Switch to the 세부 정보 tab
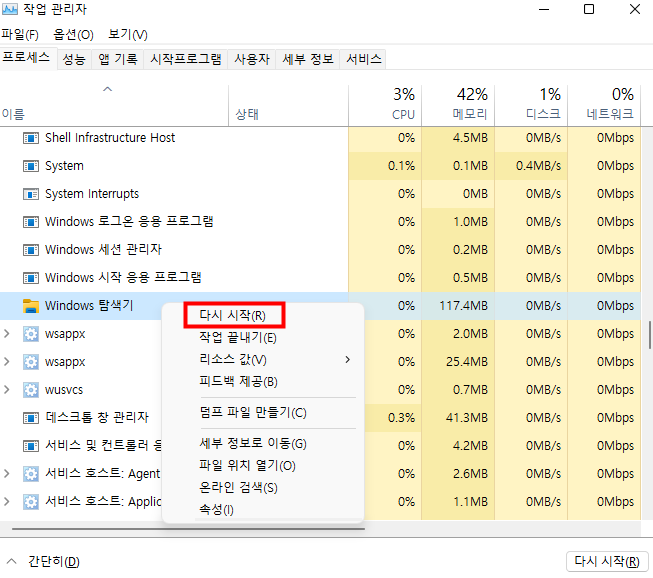 coord(308,59)
